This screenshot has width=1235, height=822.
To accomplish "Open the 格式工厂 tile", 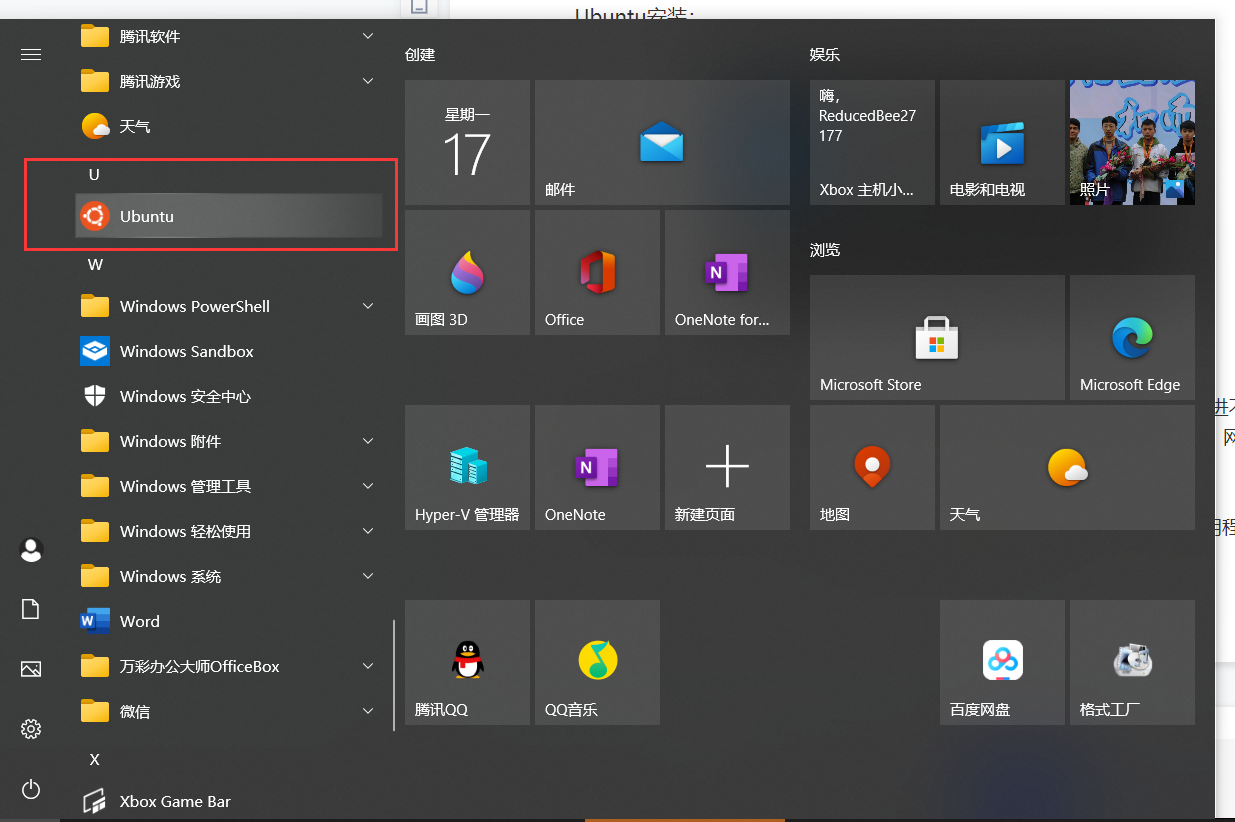I will point(1132,662).
